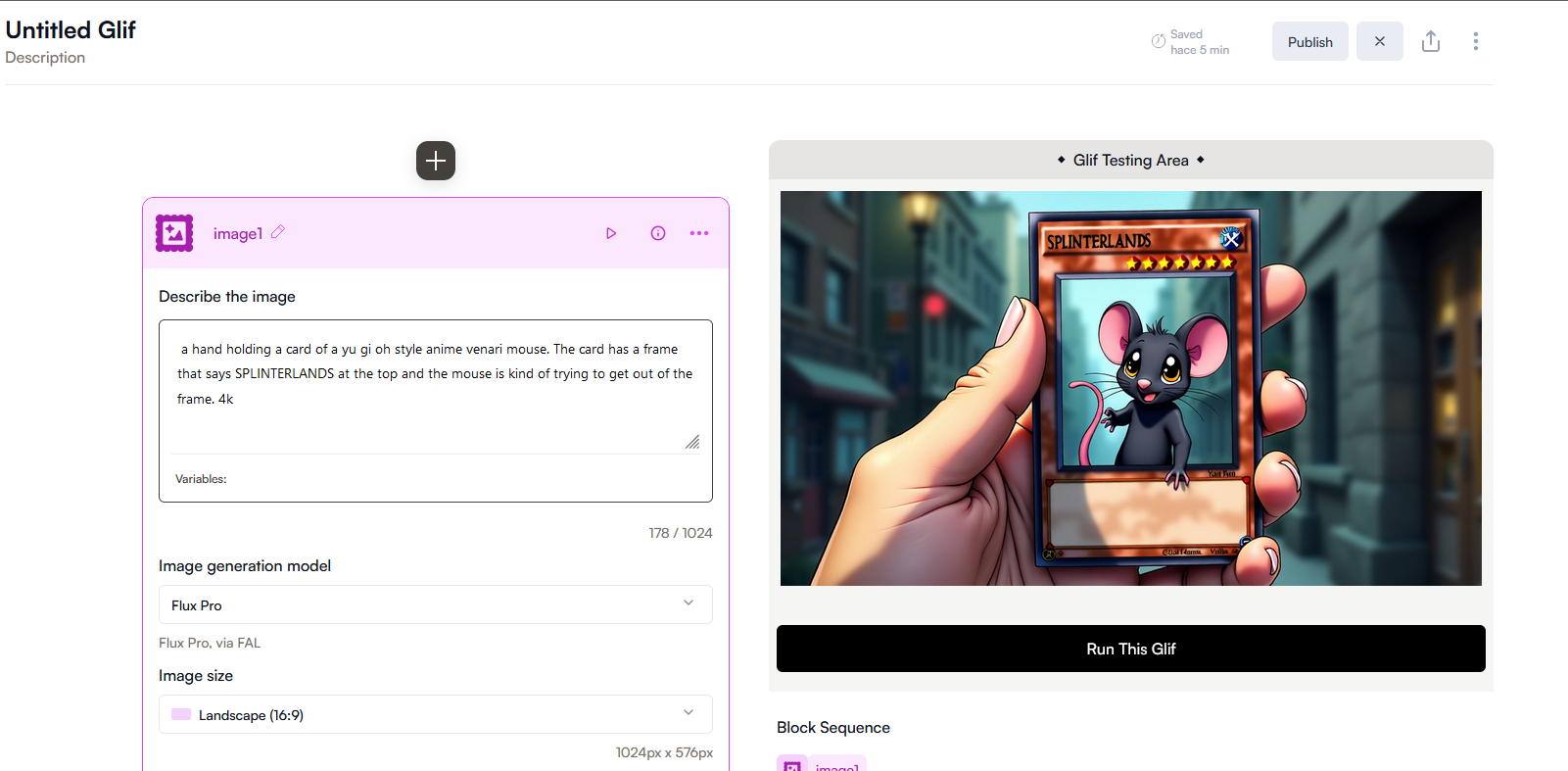Run the image1 block play icon

(611, 233)
